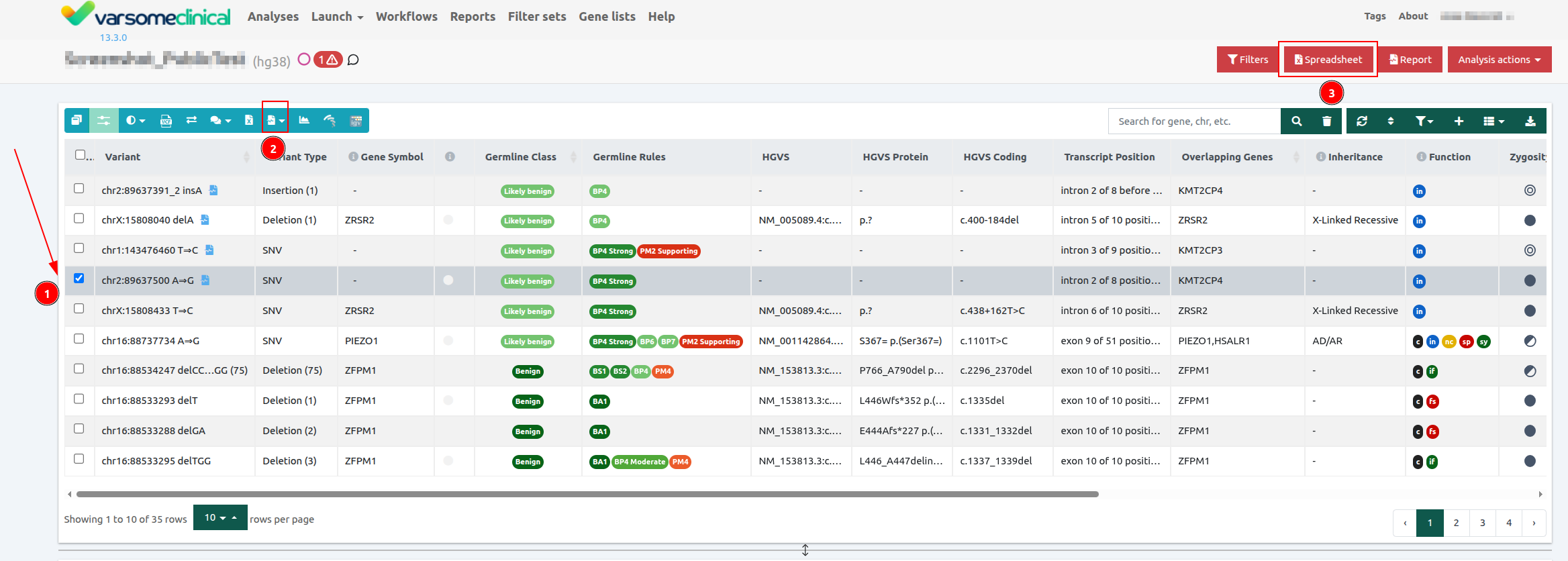The image size is (1568, 561).
Task: Toggle the select-all checkbox in table header
Action: (x=81, y=155)
